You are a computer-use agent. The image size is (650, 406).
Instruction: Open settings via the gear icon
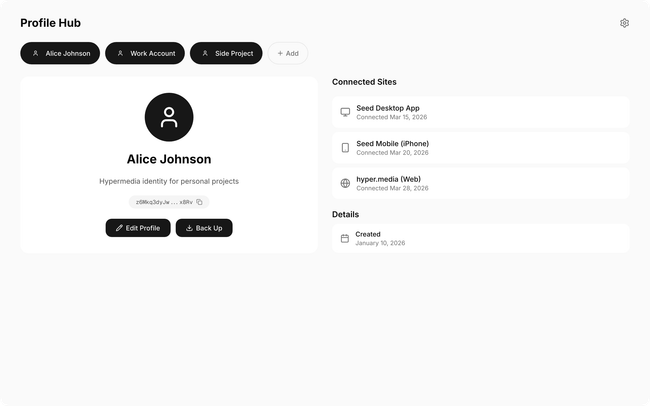(624, 23)
